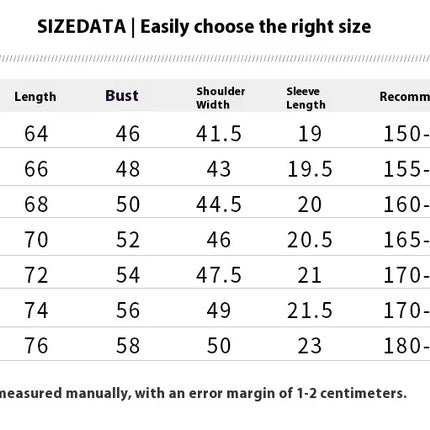The image size is (430, 430).
Task: Select bust value 54 cell
Action: pos(128,275)
